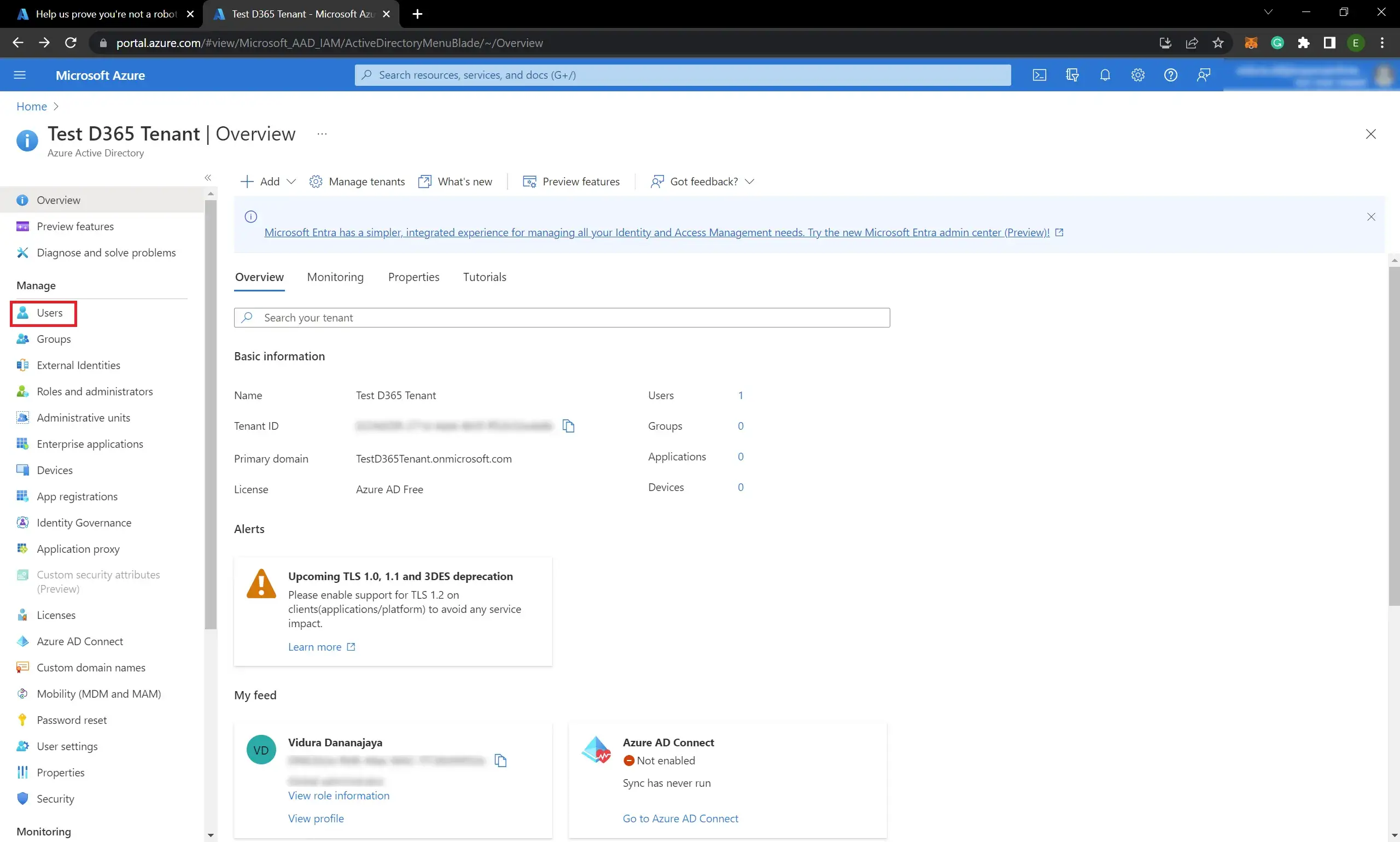Open portal settings gear

[1138, 75]
